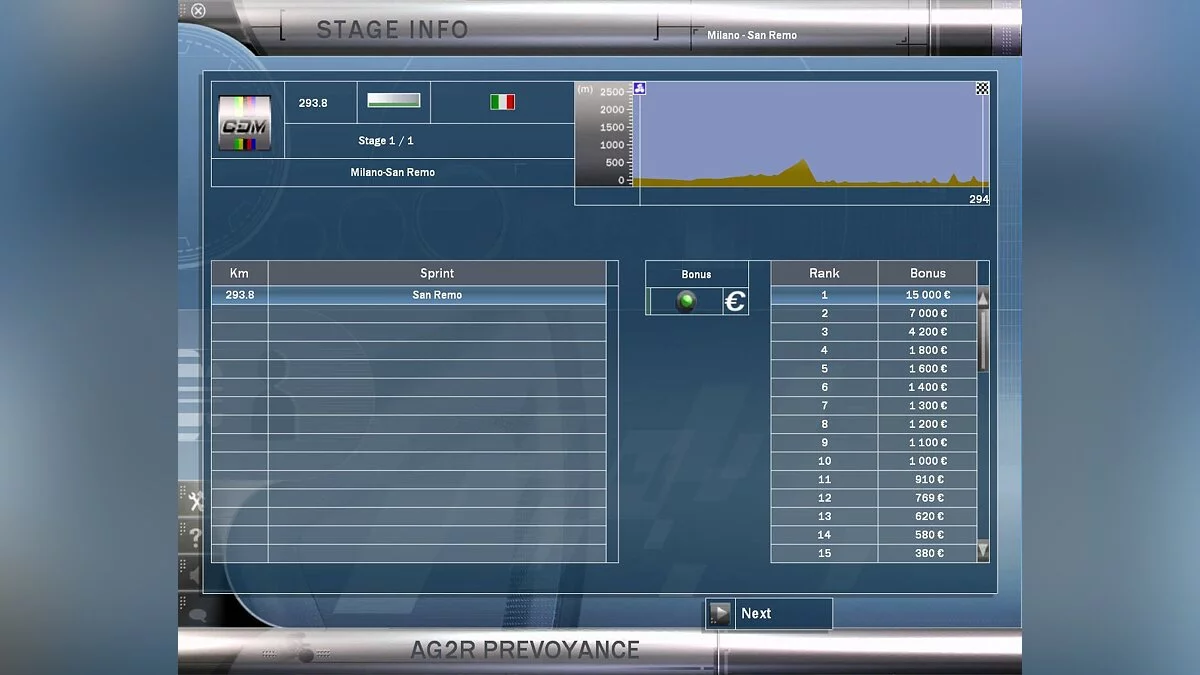Click the Sprint column header
Viewport: 1200px width, 675px height.
tap(437, 273)
